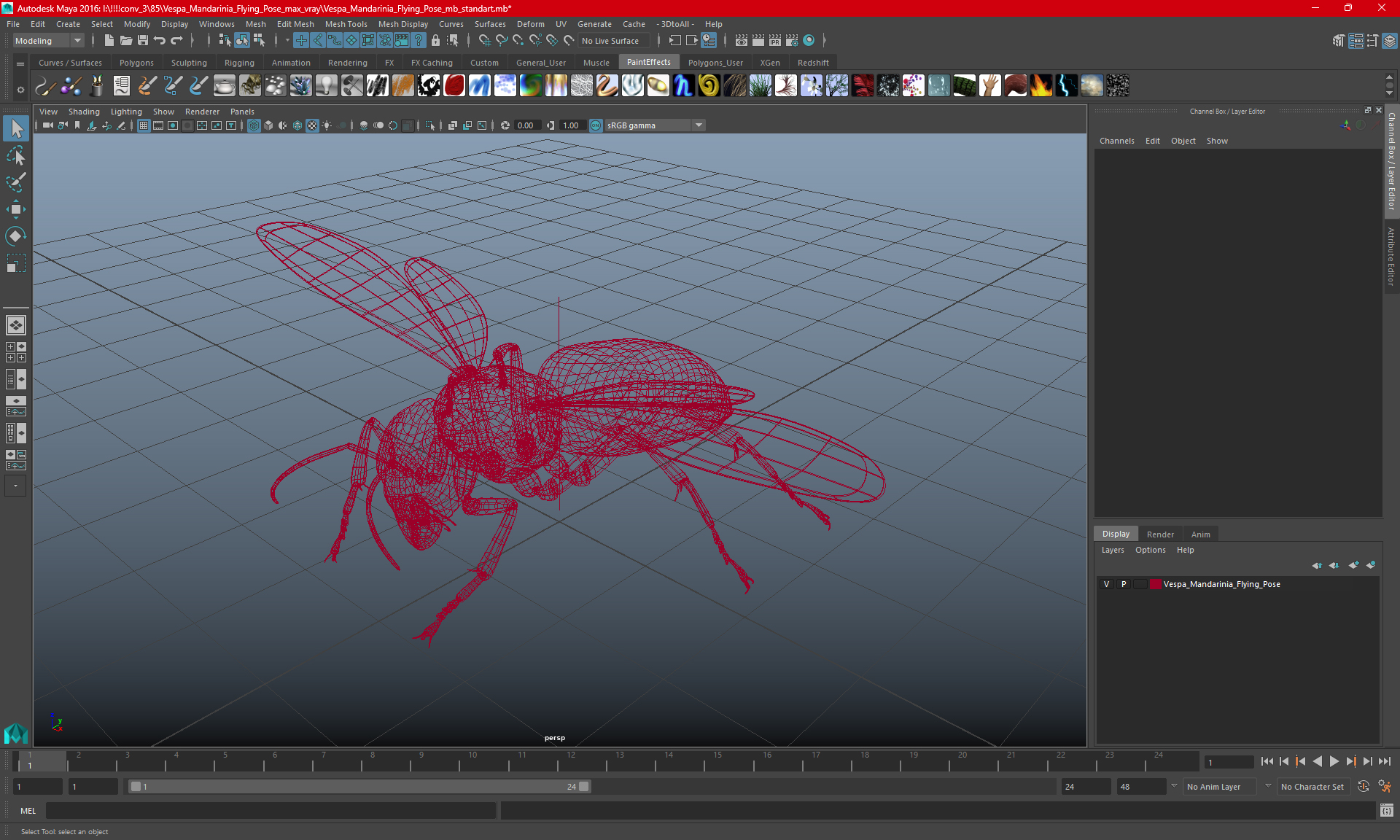The width and height of the screenshot is (1400, 840).
Task: Play animation forwards
Action: pos(1334,761)
